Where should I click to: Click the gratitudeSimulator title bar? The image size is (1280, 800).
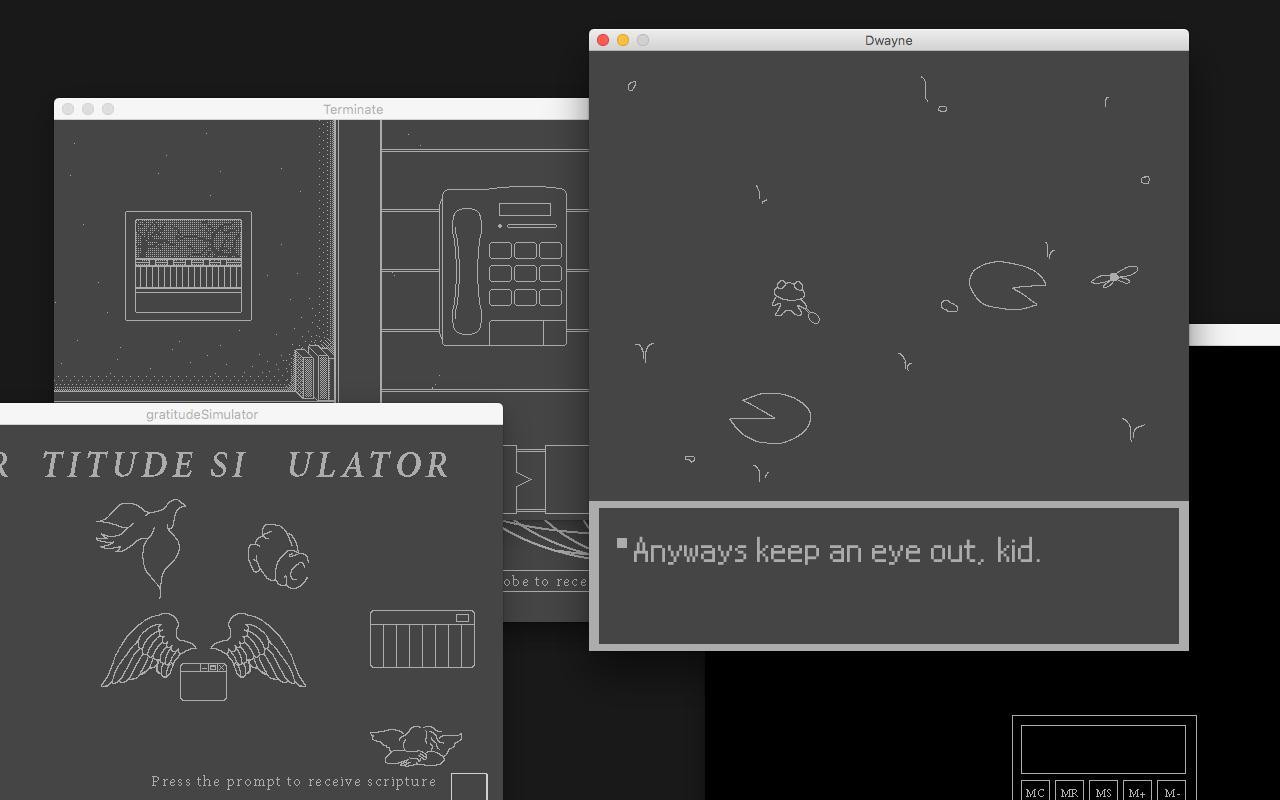tap(251, 414)
